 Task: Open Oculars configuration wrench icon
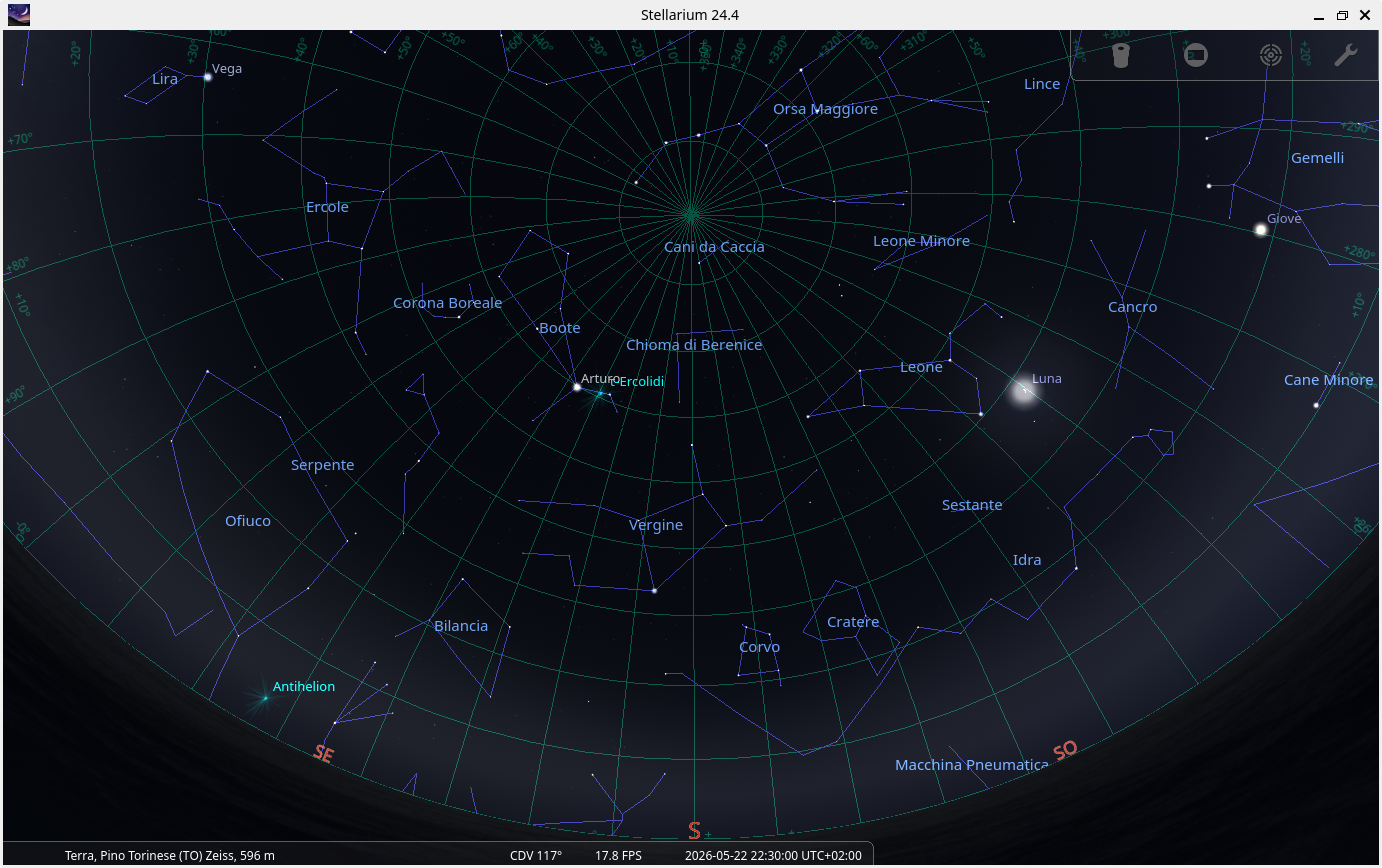1346,55
